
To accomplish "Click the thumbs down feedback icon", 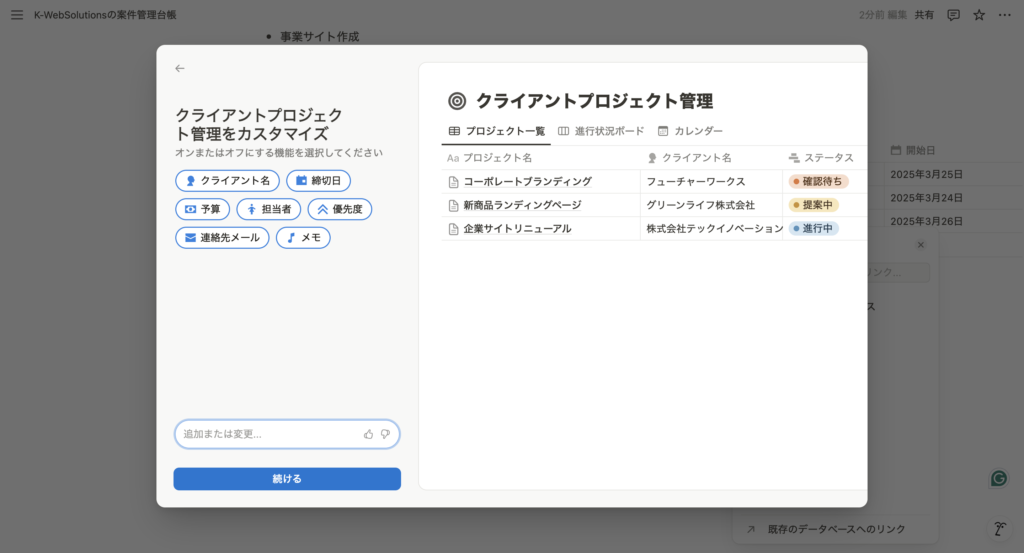I will tap(385, 434).
